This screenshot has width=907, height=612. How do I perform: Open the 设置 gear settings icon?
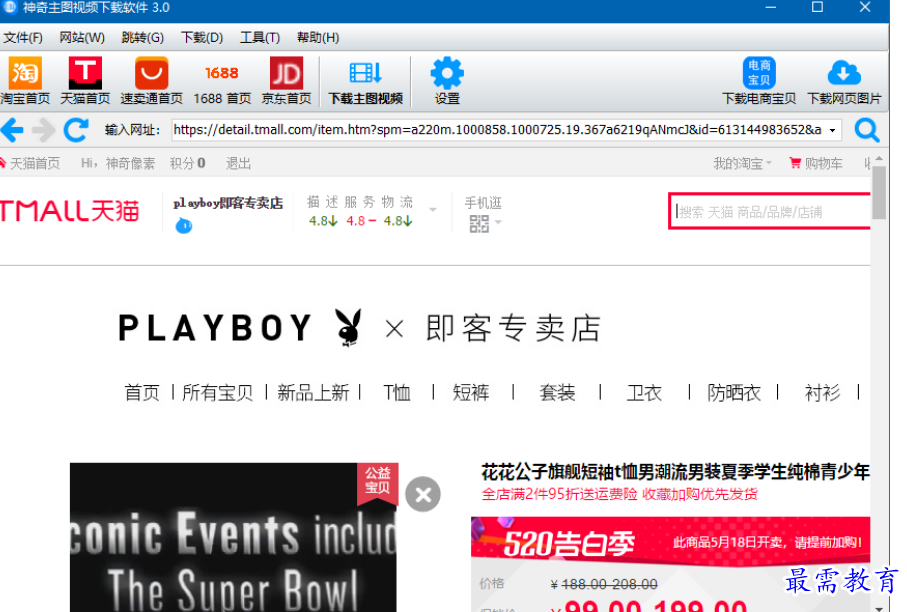(x=447, y=73)
